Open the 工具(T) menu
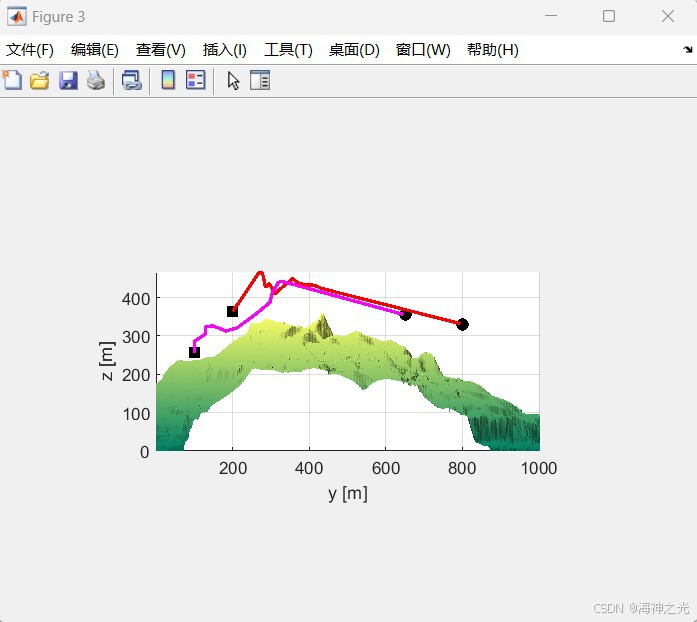The width and height of the screenshot is (697, 622). click(x=288, y=50)
